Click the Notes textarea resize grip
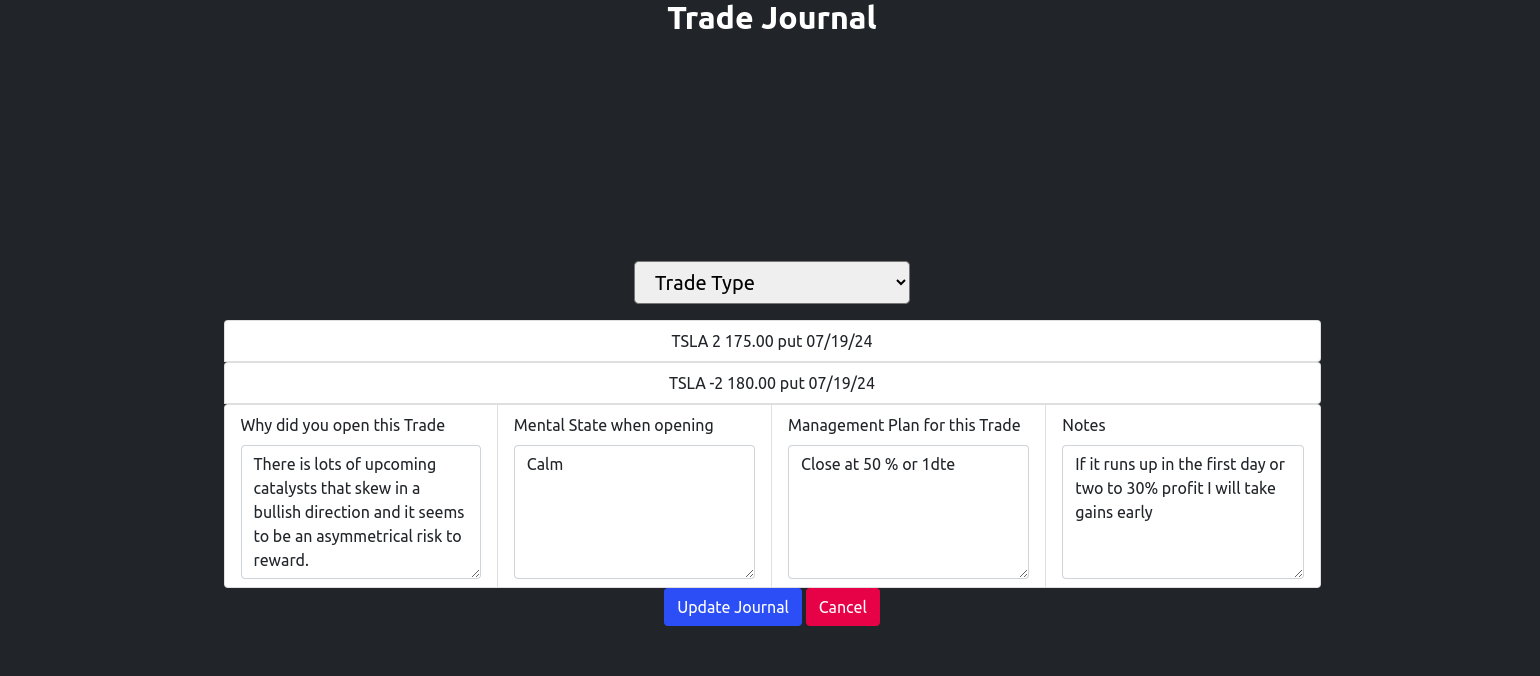The image size is (1540, 676). 1299,573
